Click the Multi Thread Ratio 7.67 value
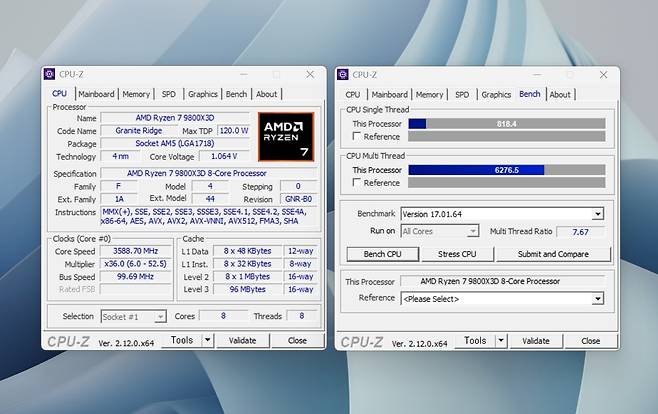The width and height of the screenshot is (658, 414). 580,232
